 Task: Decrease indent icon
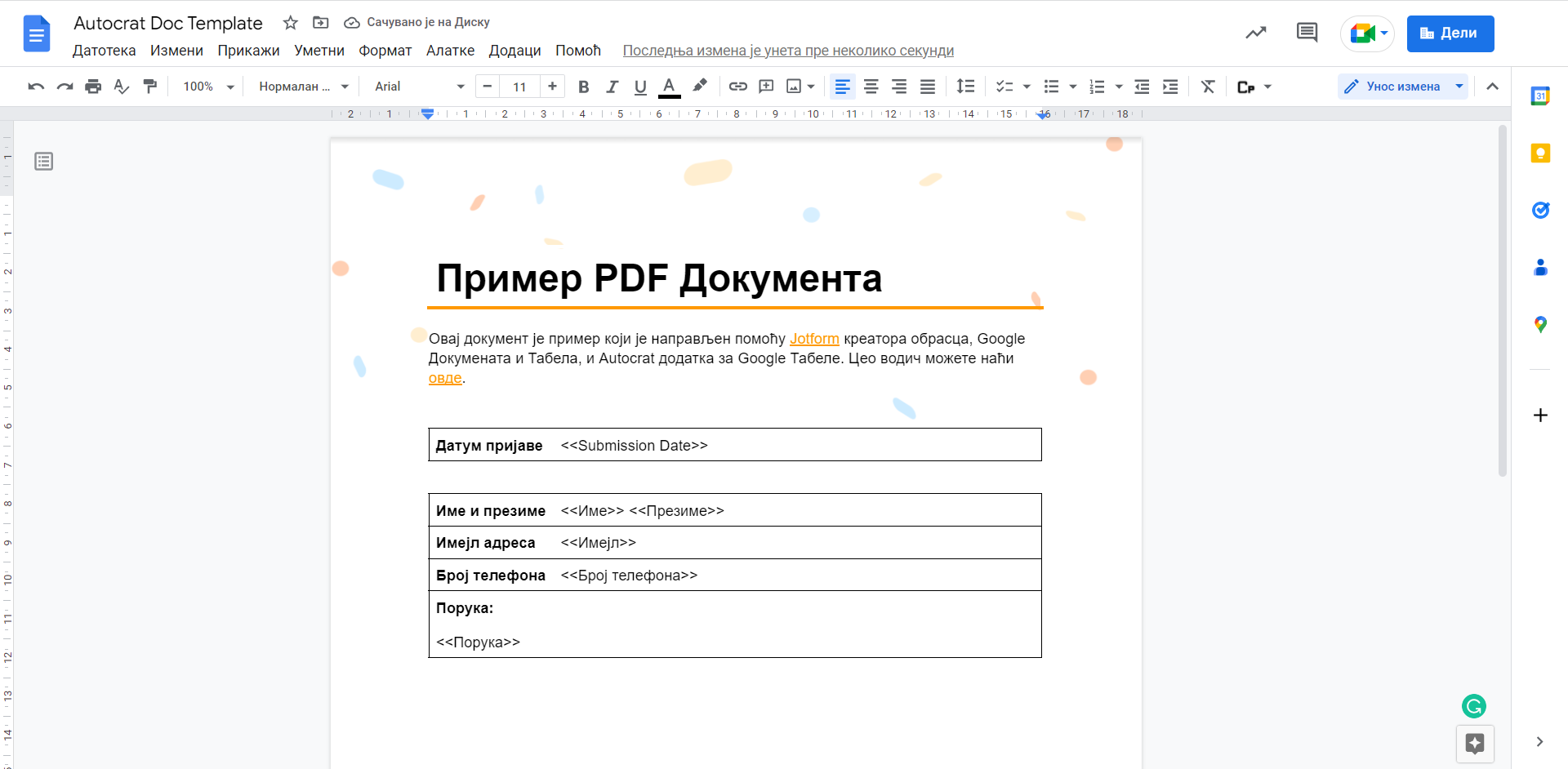pyautogui.click(x=1143, y=87)
